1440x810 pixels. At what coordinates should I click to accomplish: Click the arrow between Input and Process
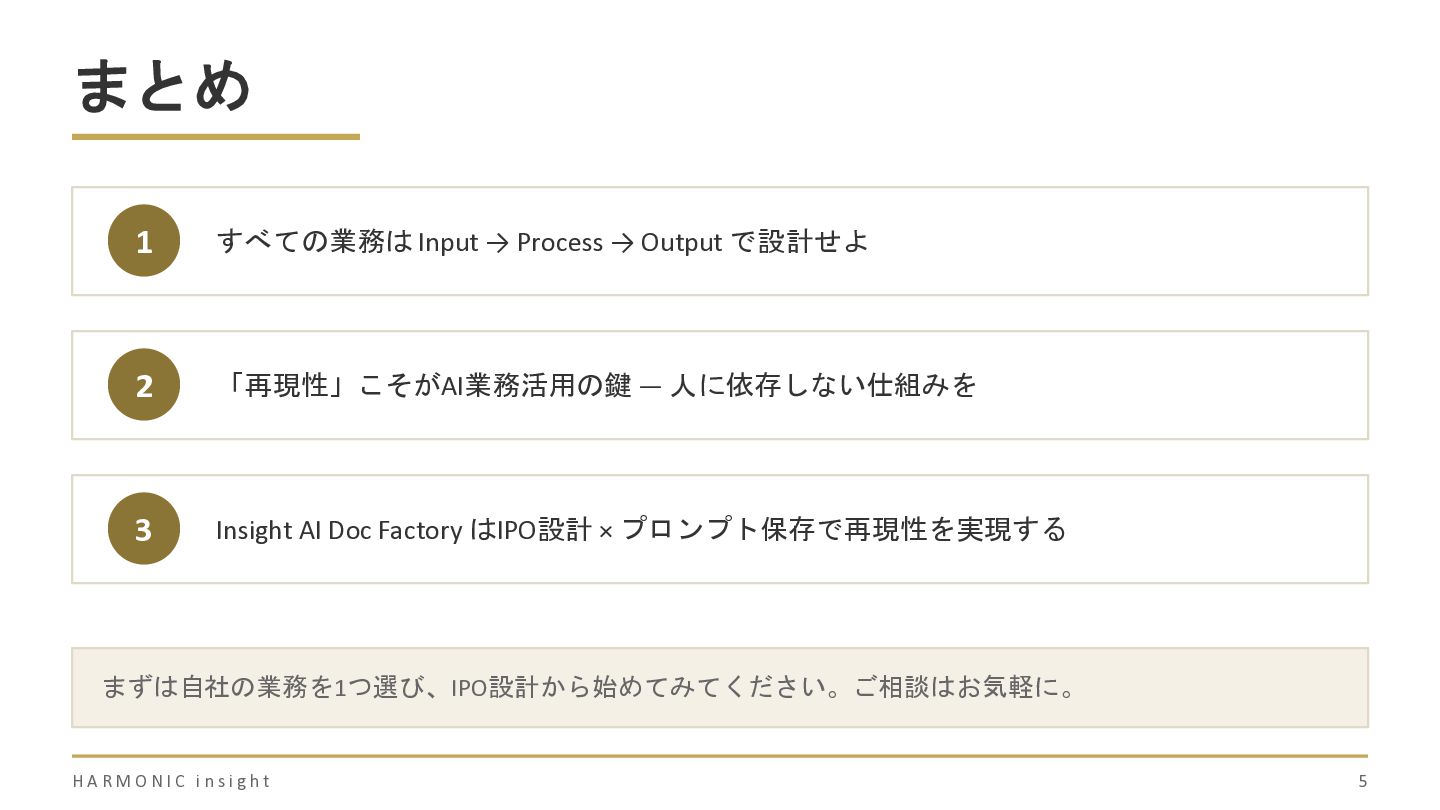point(497,243)
